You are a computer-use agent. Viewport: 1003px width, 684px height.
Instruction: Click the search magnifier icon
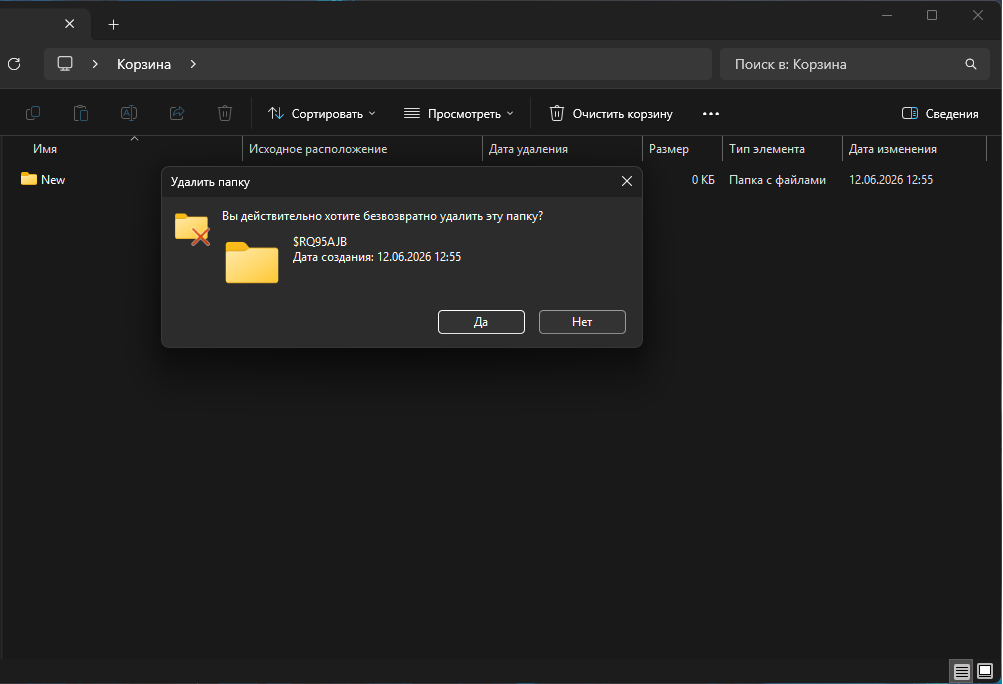pos(970,64)
